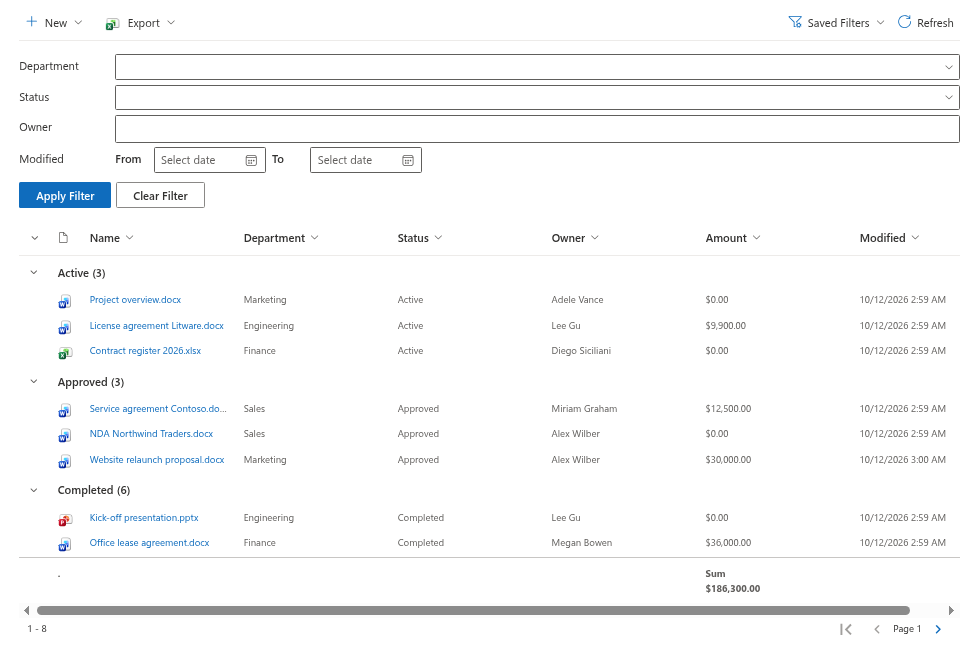Screen dimensions: 980x645
Task: Collapse the Completed group
Action: pyautogui.click(x=34, y=490)
